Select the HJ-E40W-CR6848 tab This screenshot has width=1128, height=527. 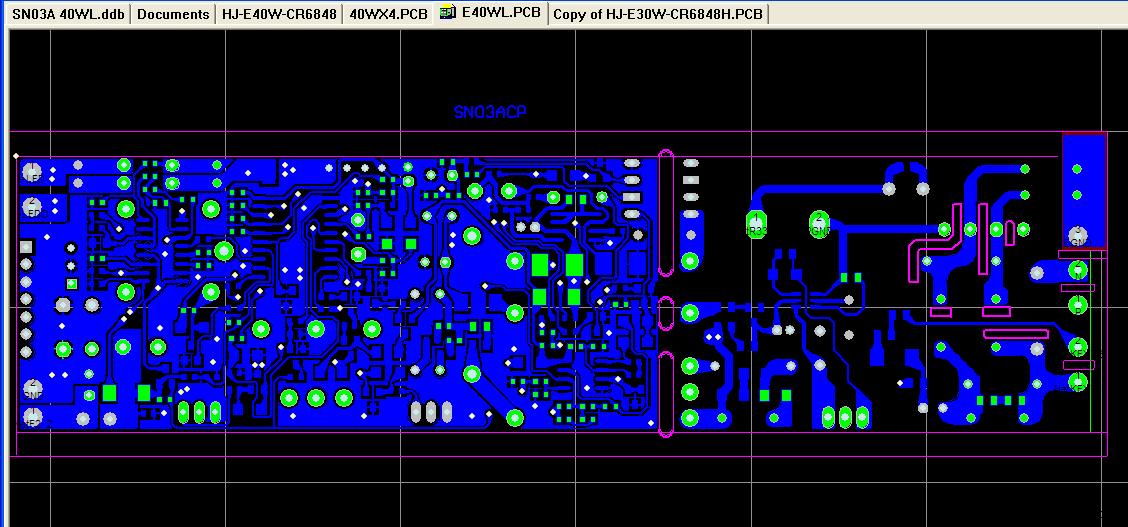click(x=279, y=14)
